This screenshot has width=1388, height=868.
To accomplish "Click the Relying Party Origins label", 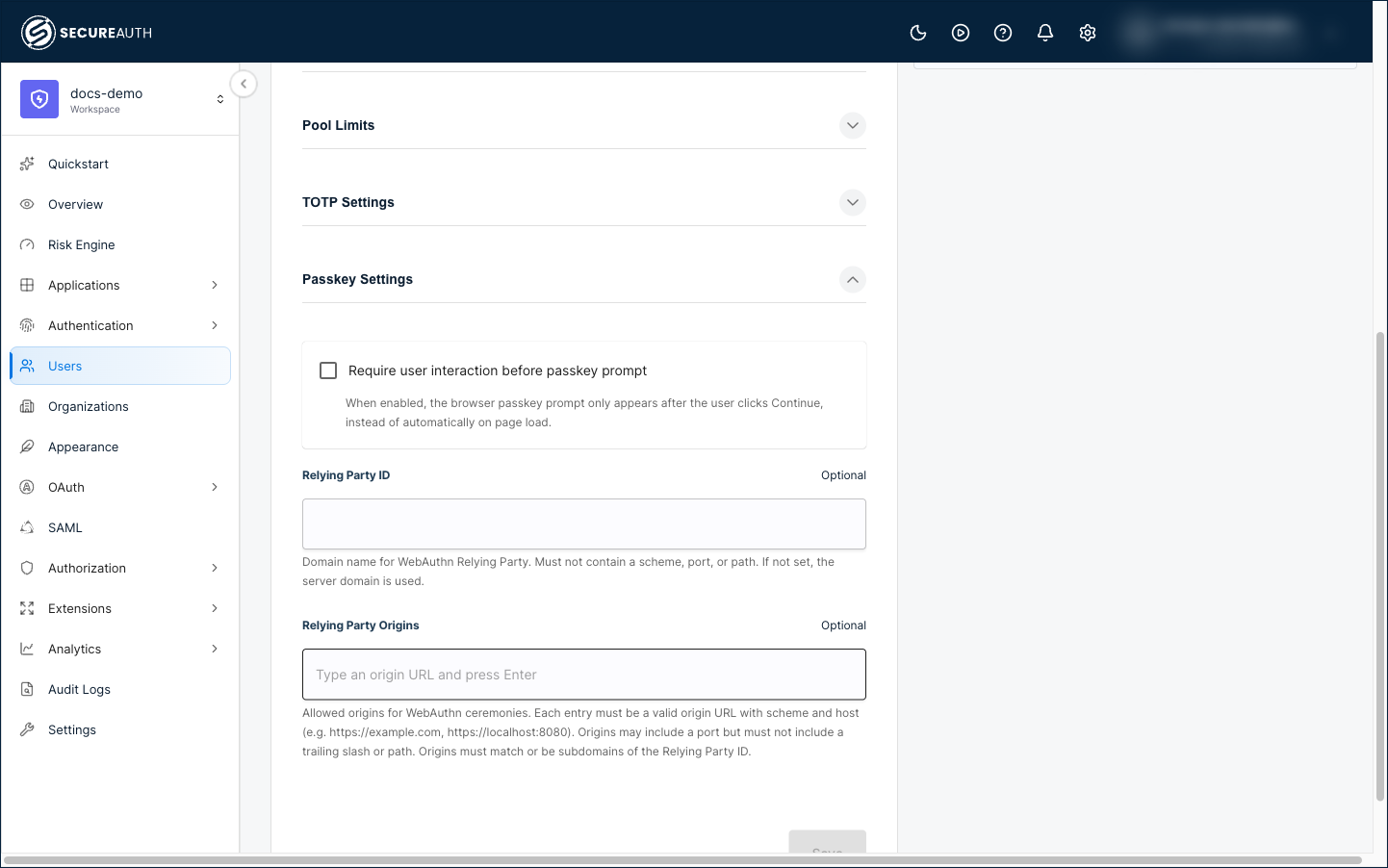I will (x=361, y=625).
